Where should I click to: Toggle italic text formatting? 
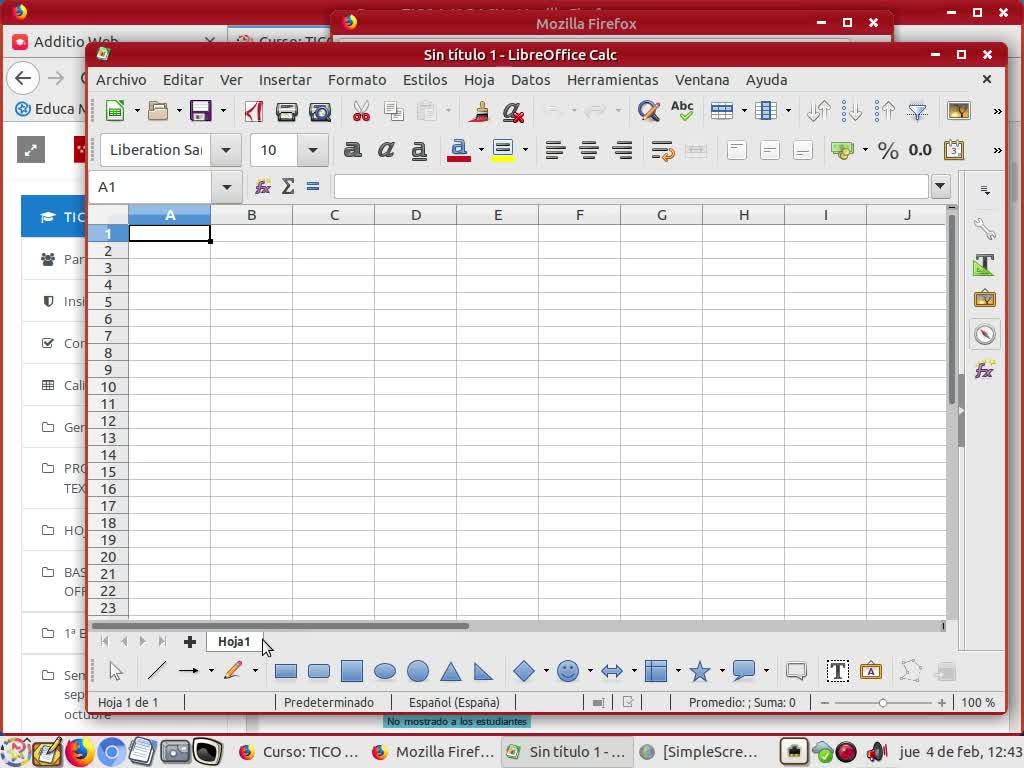[x=386, y=150]
